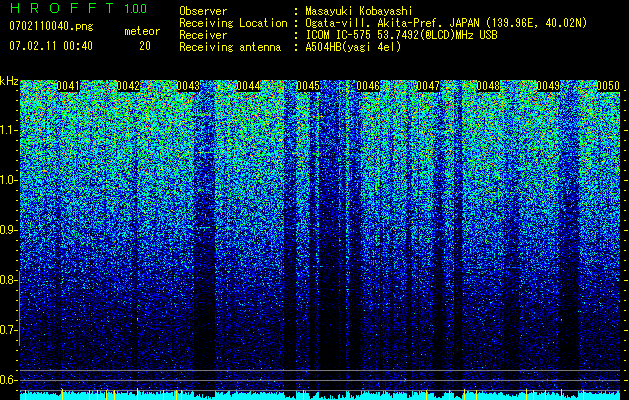Click the 0047 time marker label
Viewport: 629px width, 400px height.
pos(428,86)
